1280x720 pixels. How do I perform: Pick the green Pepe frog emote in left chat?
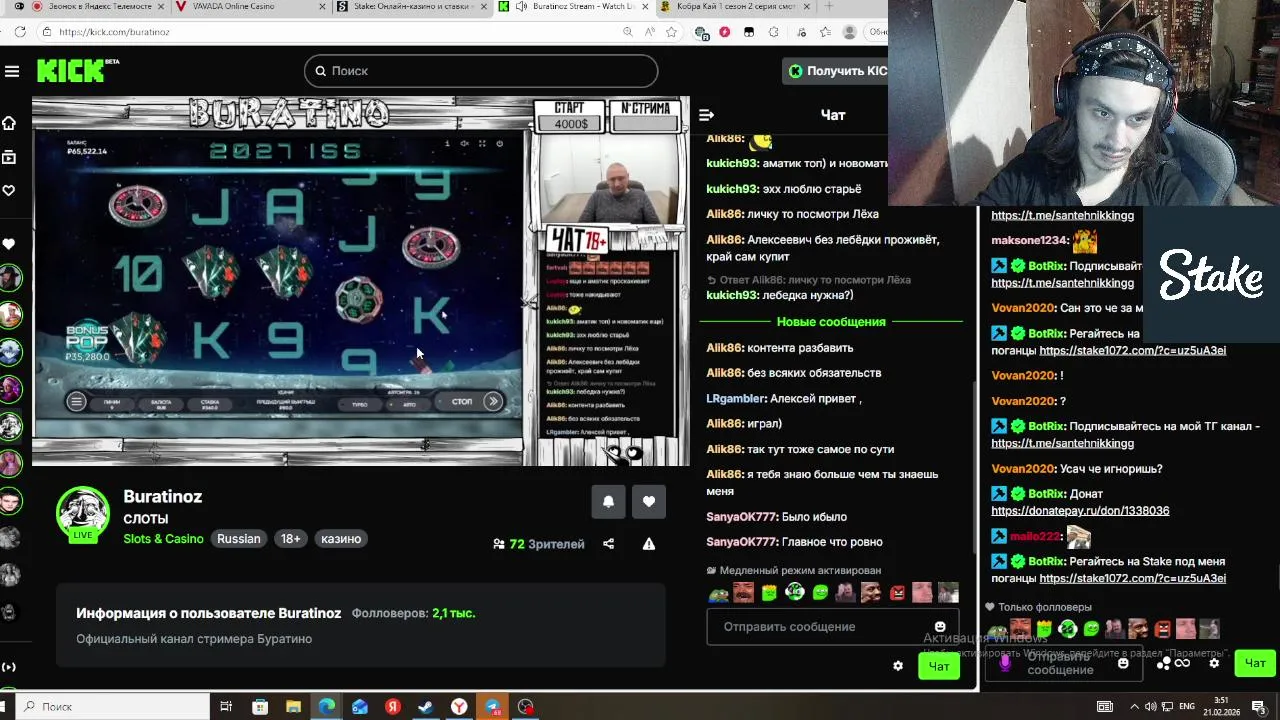click(x=718, y=593)
